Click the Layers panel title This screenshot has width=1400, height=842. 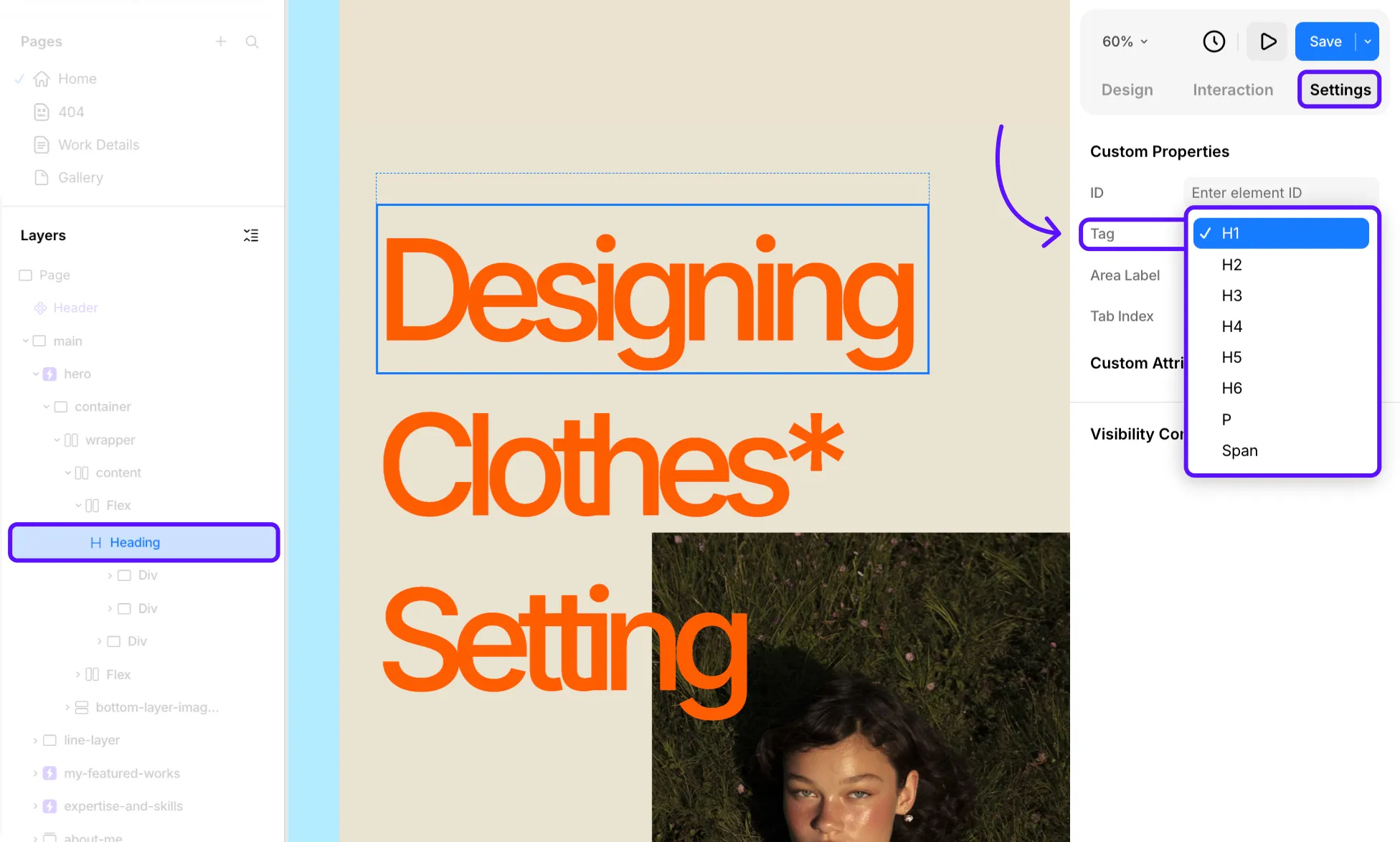point(43,235)
